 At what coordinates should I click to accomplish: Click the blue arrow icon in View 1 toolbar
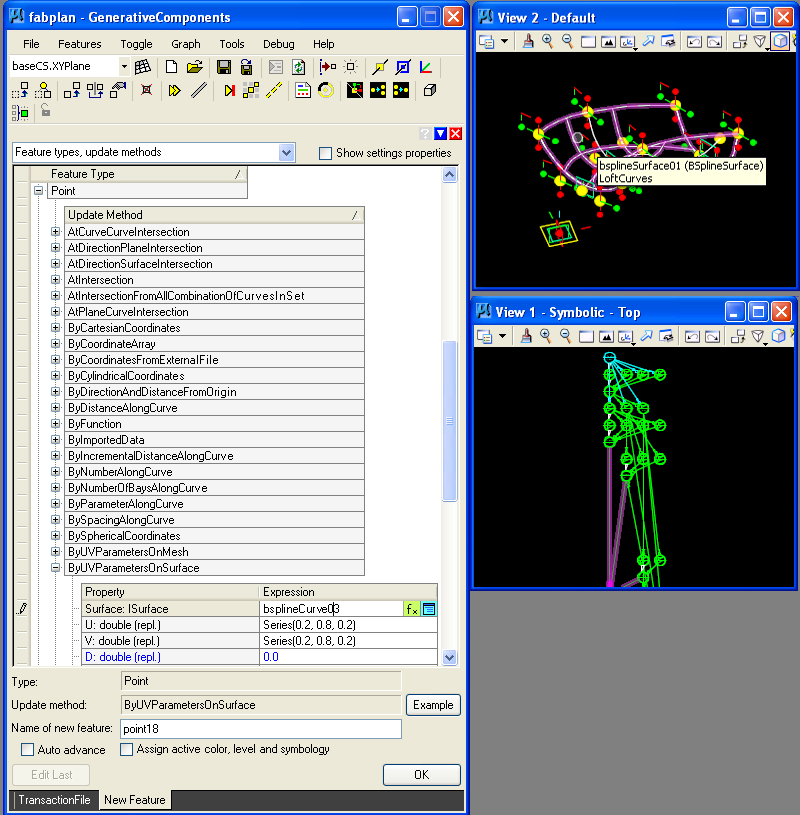646,336
